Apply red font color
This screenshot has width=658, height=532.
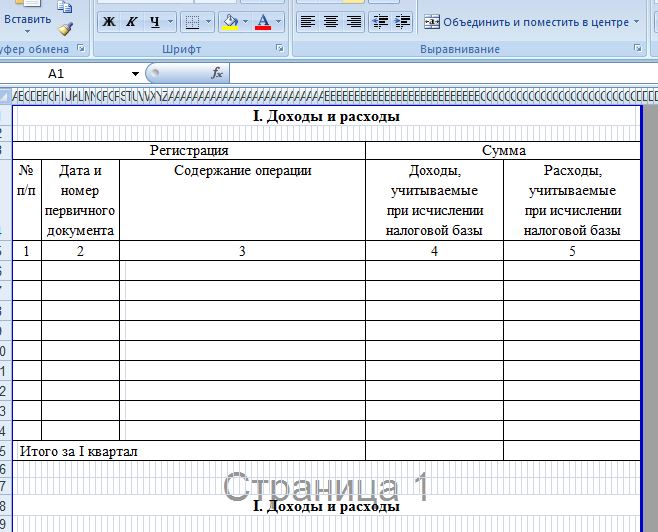coord(263,22)
